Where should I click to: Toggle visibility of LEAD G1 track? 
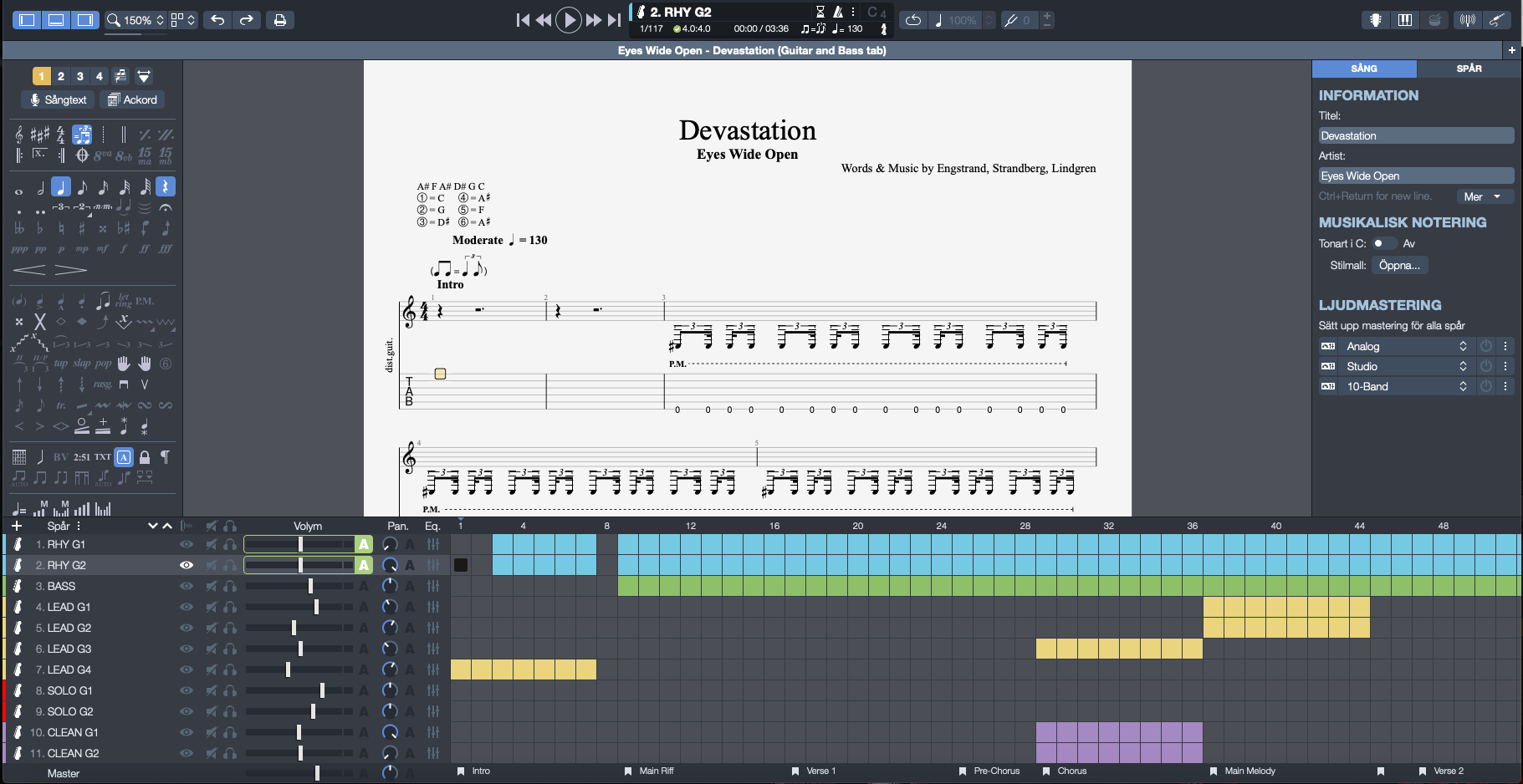click(187, 607)
